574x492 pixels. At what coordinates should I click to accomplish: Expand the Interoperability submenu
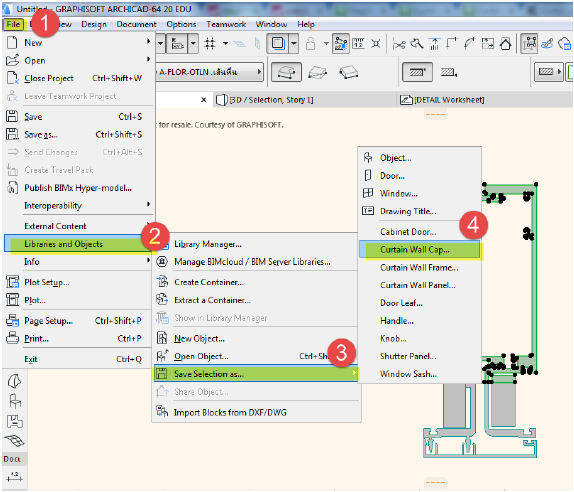coord(79,206)
